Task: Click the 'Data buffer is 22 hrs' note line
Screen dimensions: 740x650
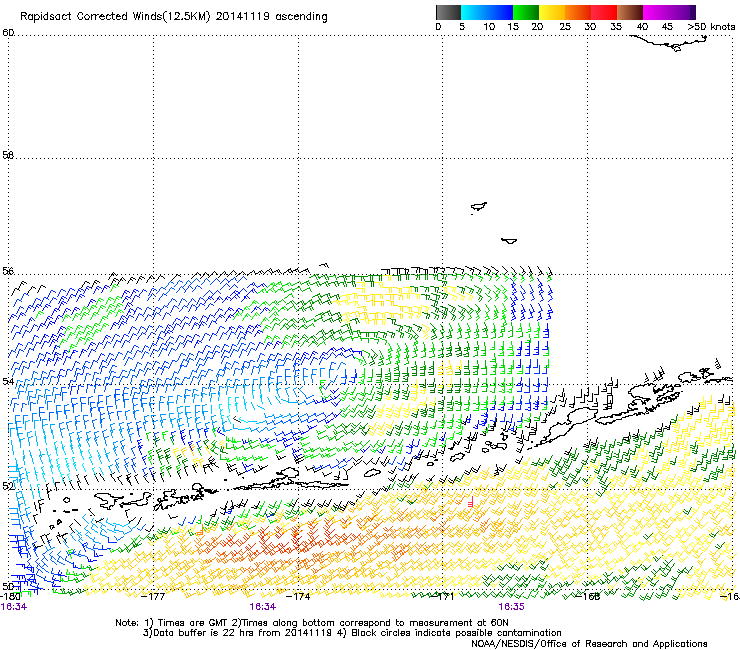Action: [352, 633]
